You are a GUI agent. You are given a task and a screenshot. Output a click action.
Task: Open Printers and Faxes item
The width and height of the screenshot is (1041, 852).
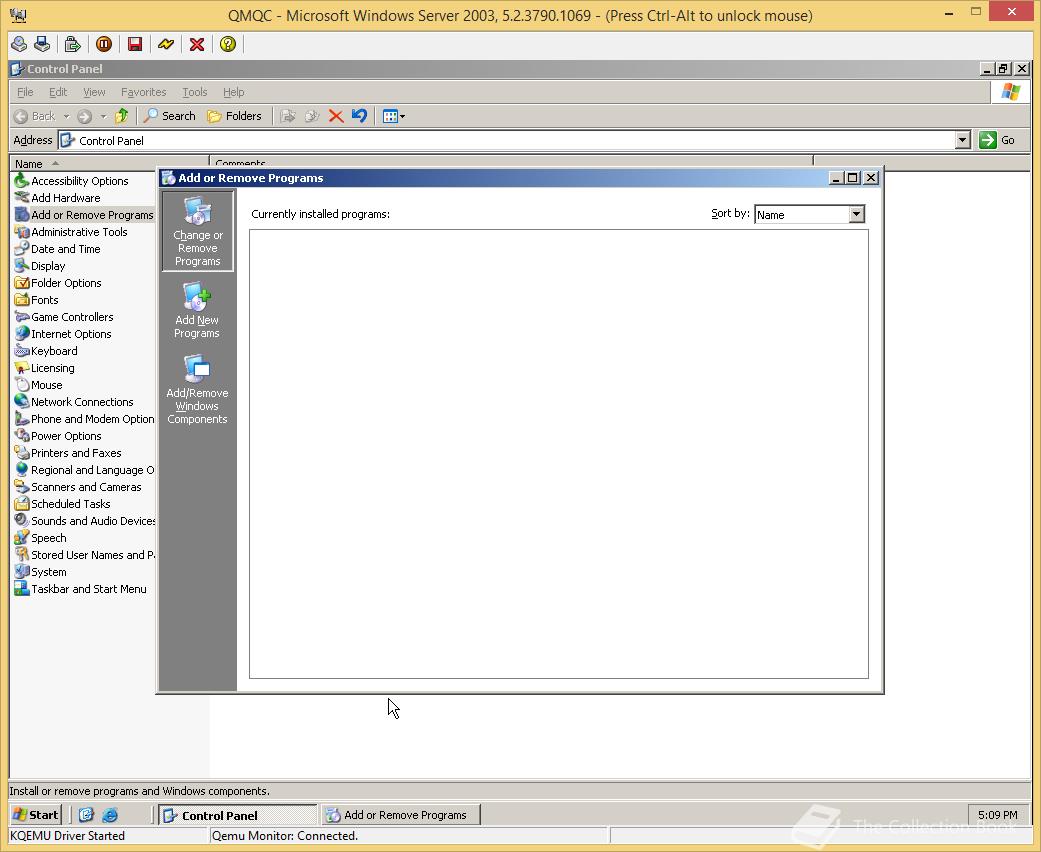tap(68, 453)
